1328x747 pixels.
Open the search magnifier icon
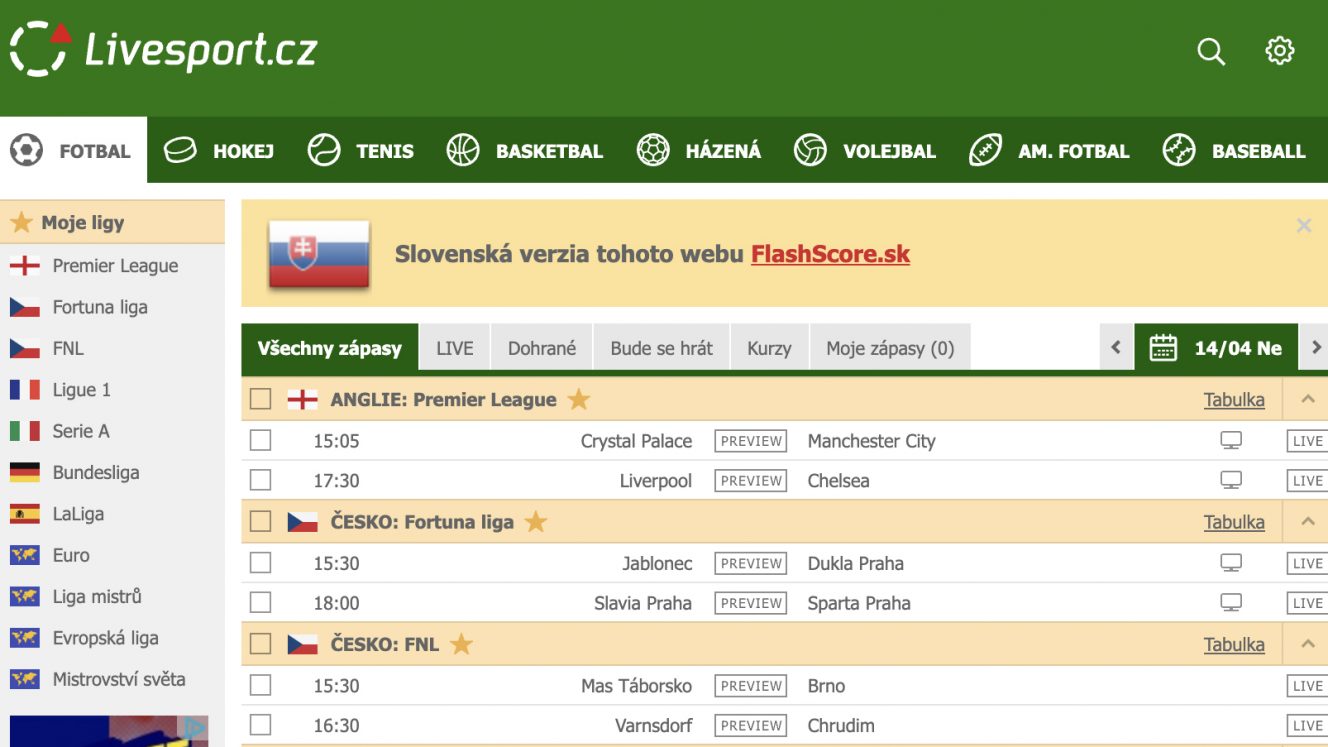(x=1211, y=51)
